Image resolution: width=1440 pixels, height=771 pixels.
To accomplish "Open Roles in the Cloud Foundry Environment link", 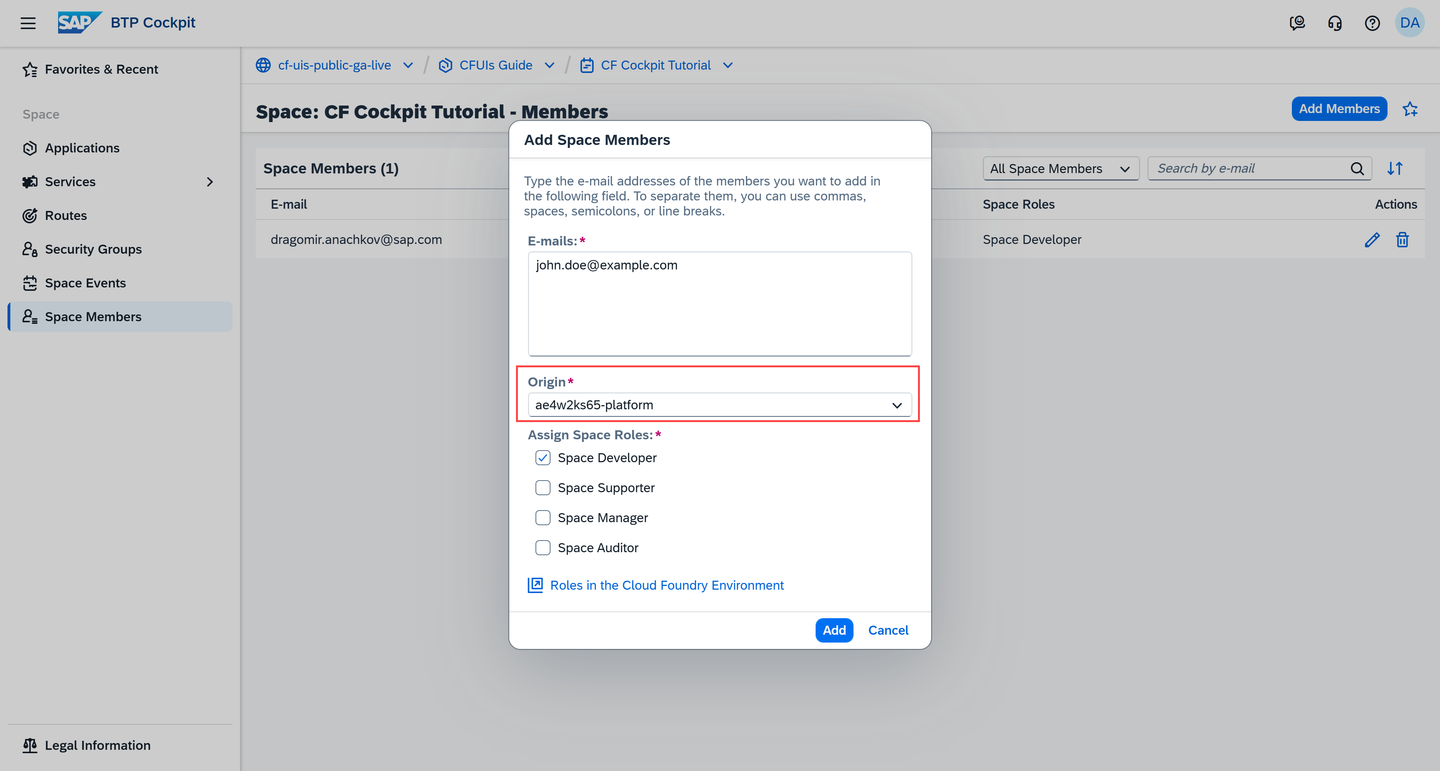I will click(x=667, y=585).
